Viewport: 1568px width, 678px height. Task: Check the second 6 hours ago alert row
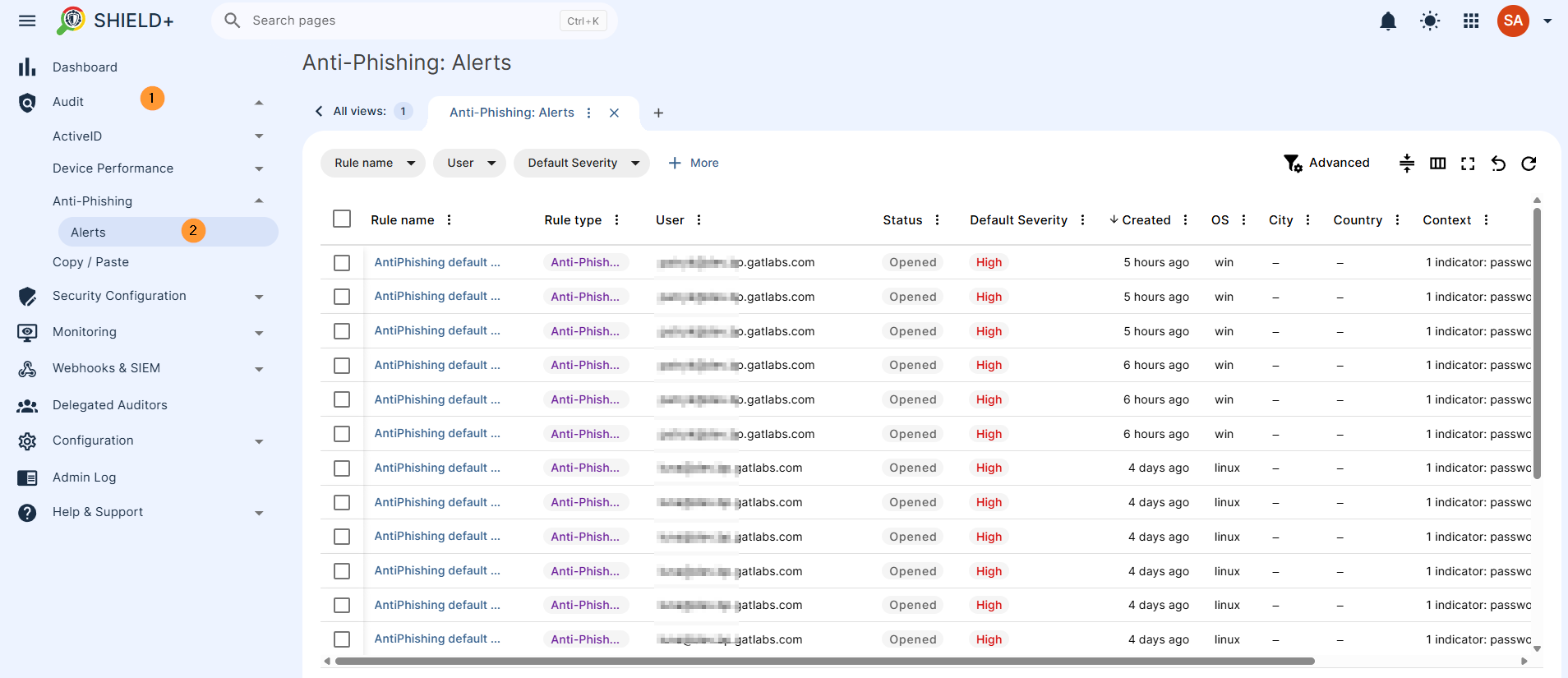click(x=342, y=399)
